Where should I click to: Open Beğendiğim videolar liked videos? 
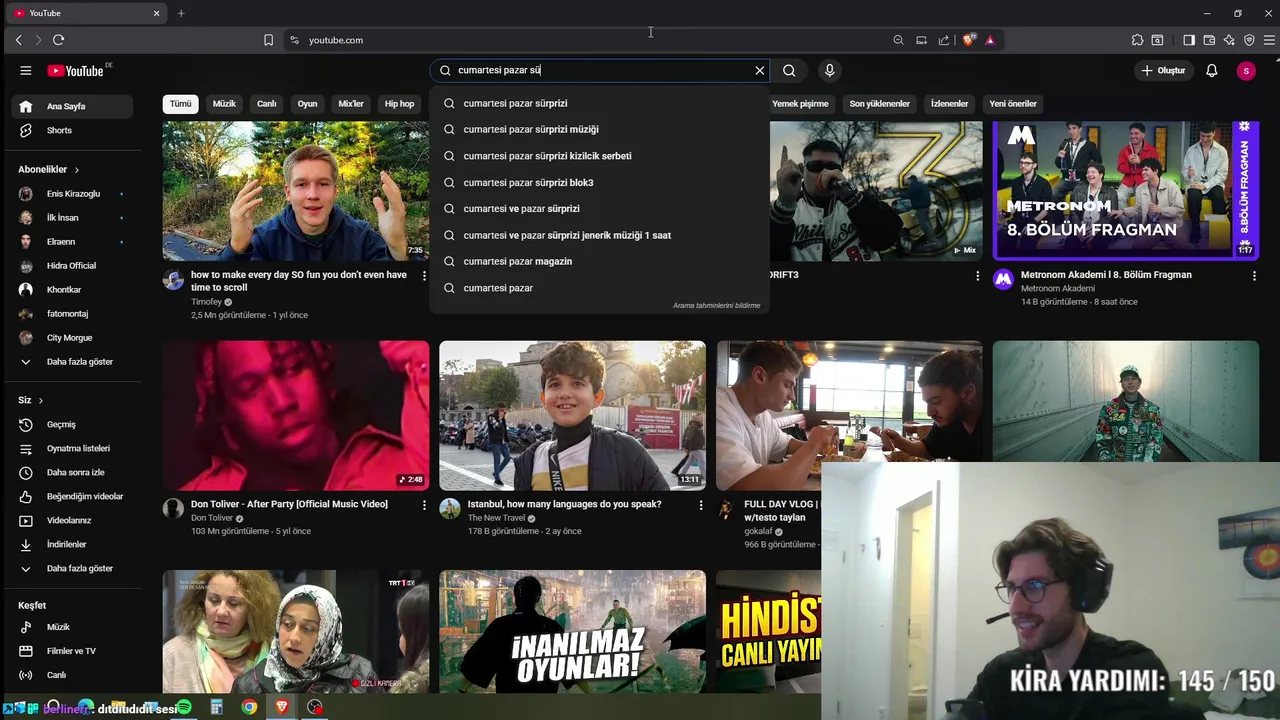(72, 497)
